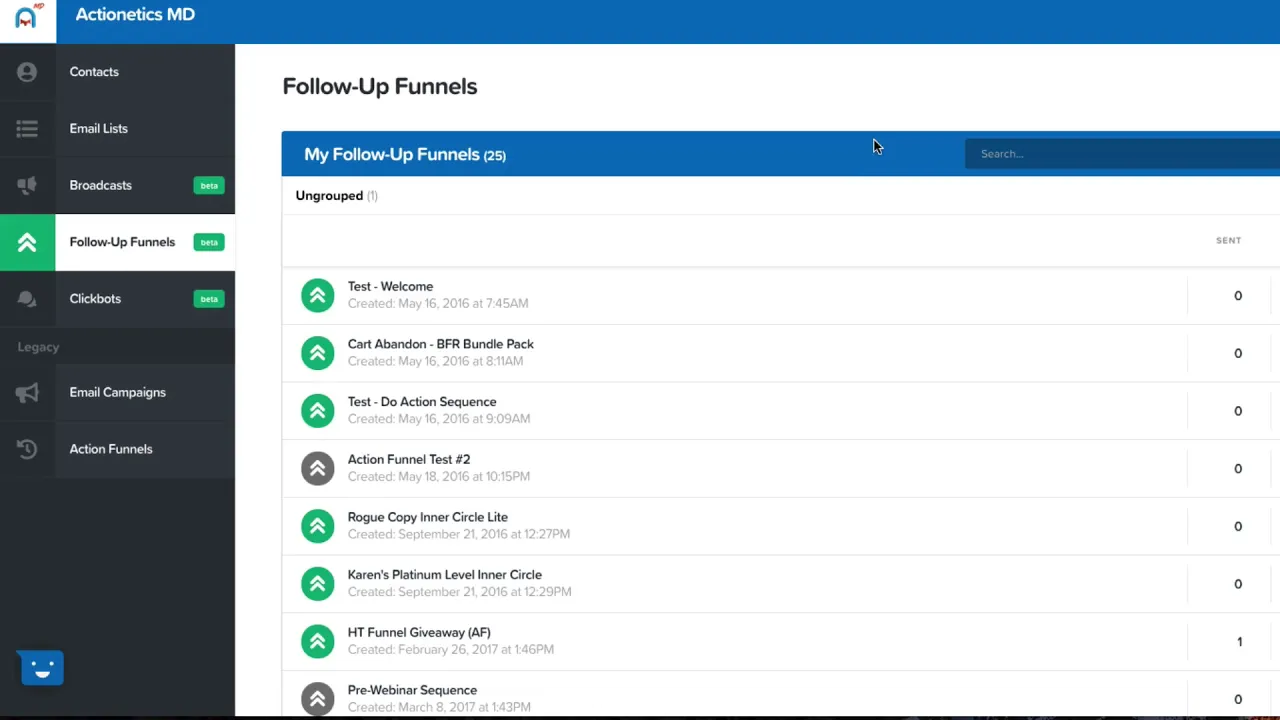
Task: Click the My Follow-Up Funnels (25) heading
Action: tap(405, 155)
